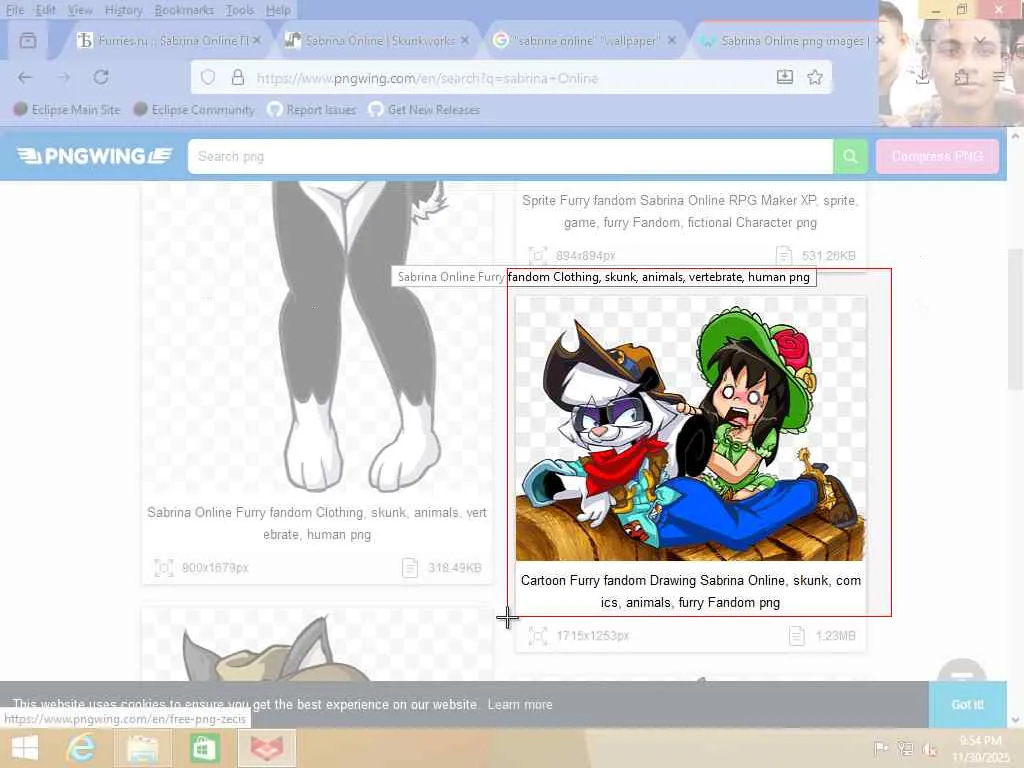Click the green search magnifier button
The width and height of the screenshot is (1024, 768).
click(x=850, y=157)
